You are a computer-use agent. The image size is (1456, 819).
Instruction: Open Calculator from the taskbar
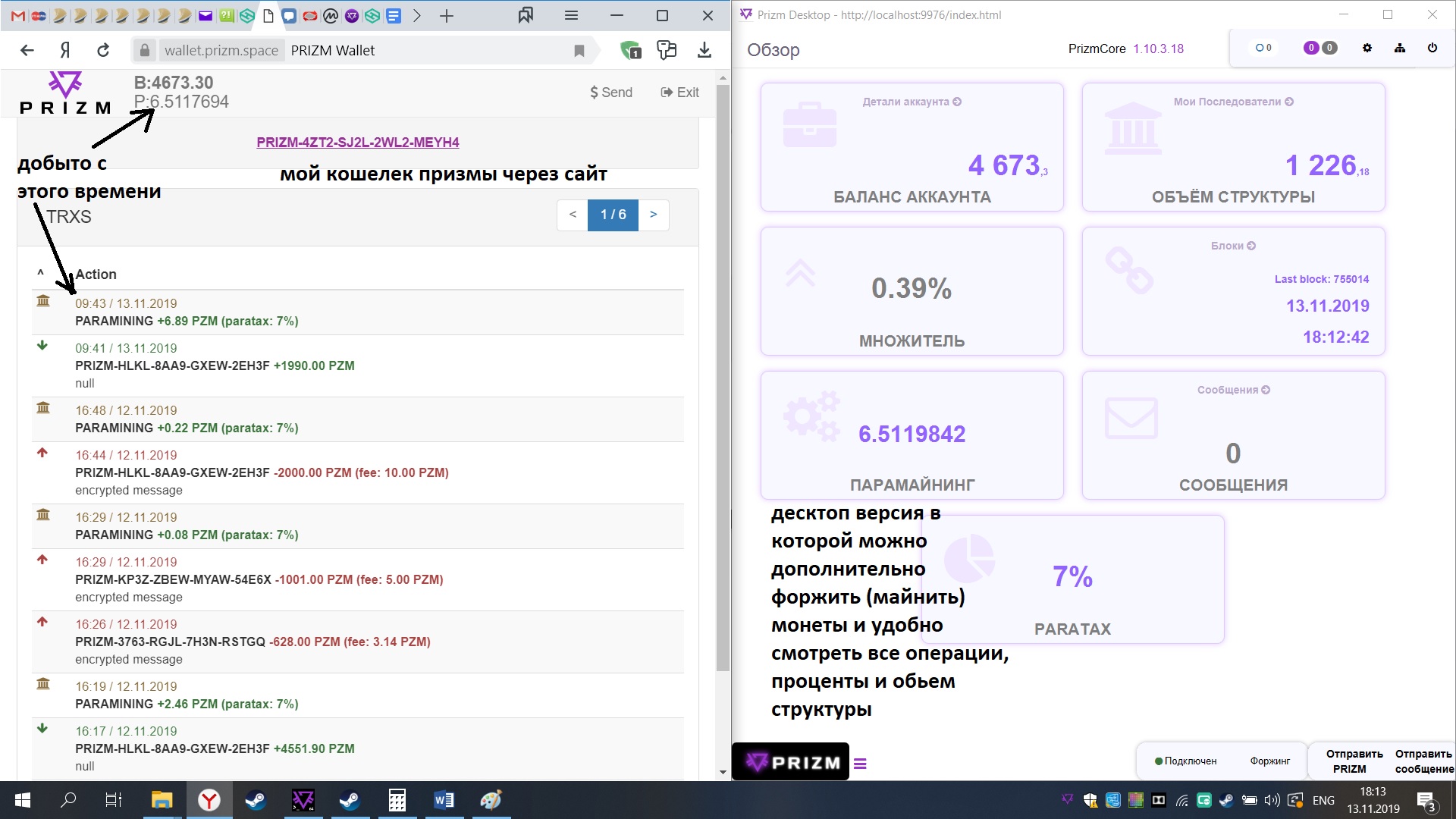click(x=397, y=800)
